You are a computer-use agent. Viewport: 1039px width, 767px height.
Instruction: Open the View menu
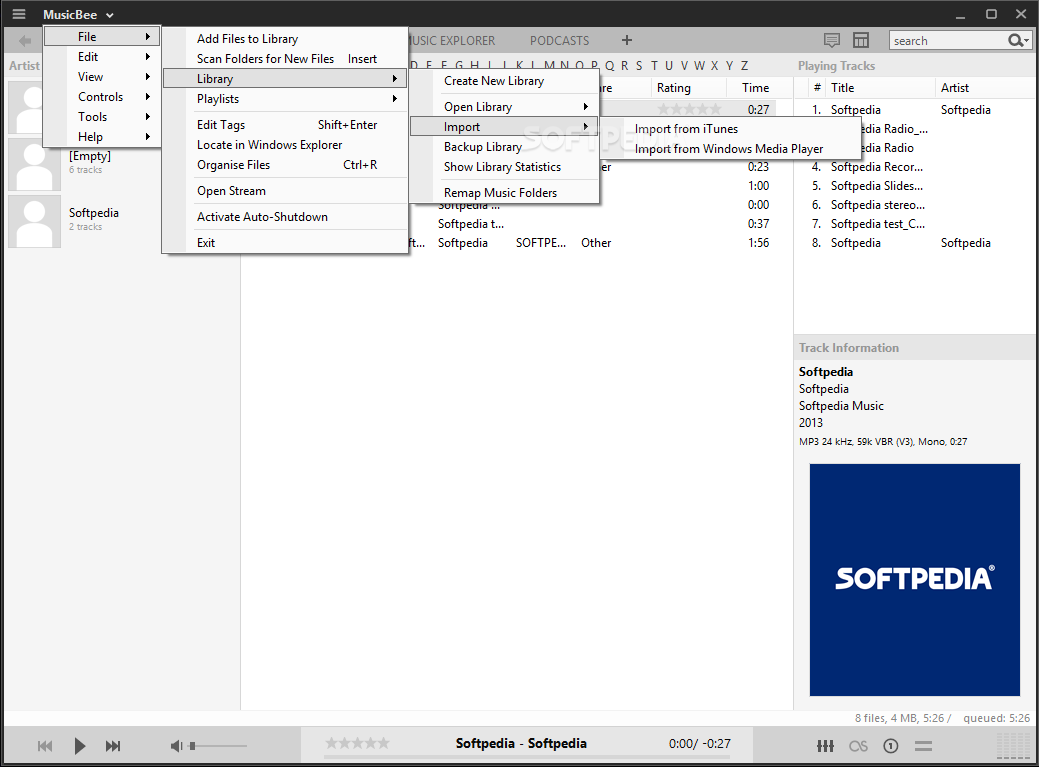102,77
